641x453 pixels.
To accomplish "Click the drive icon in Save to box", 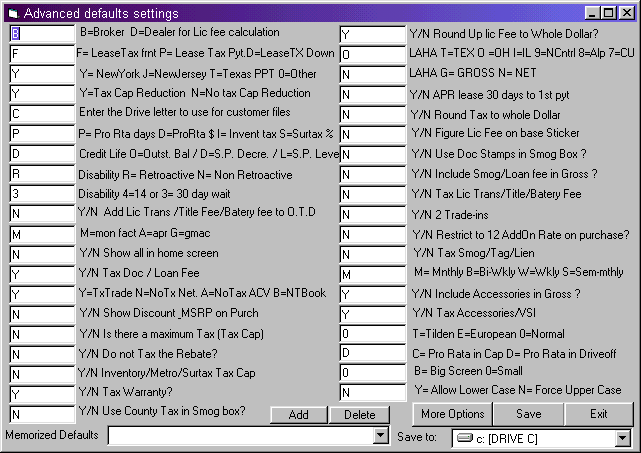I will (464, 437).
